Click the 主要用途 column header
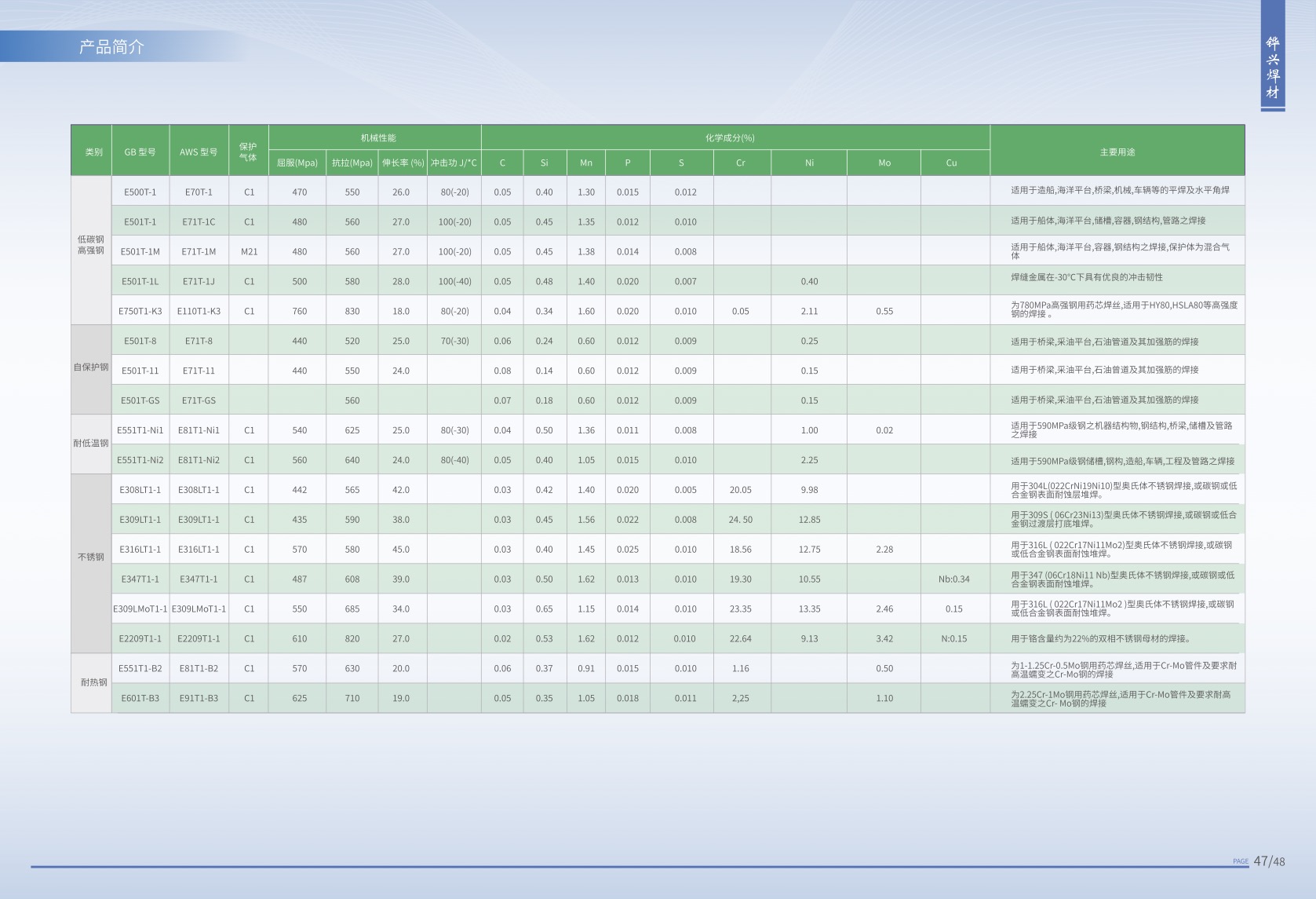Screen dimensions: 1316x899 [1117, 152]
